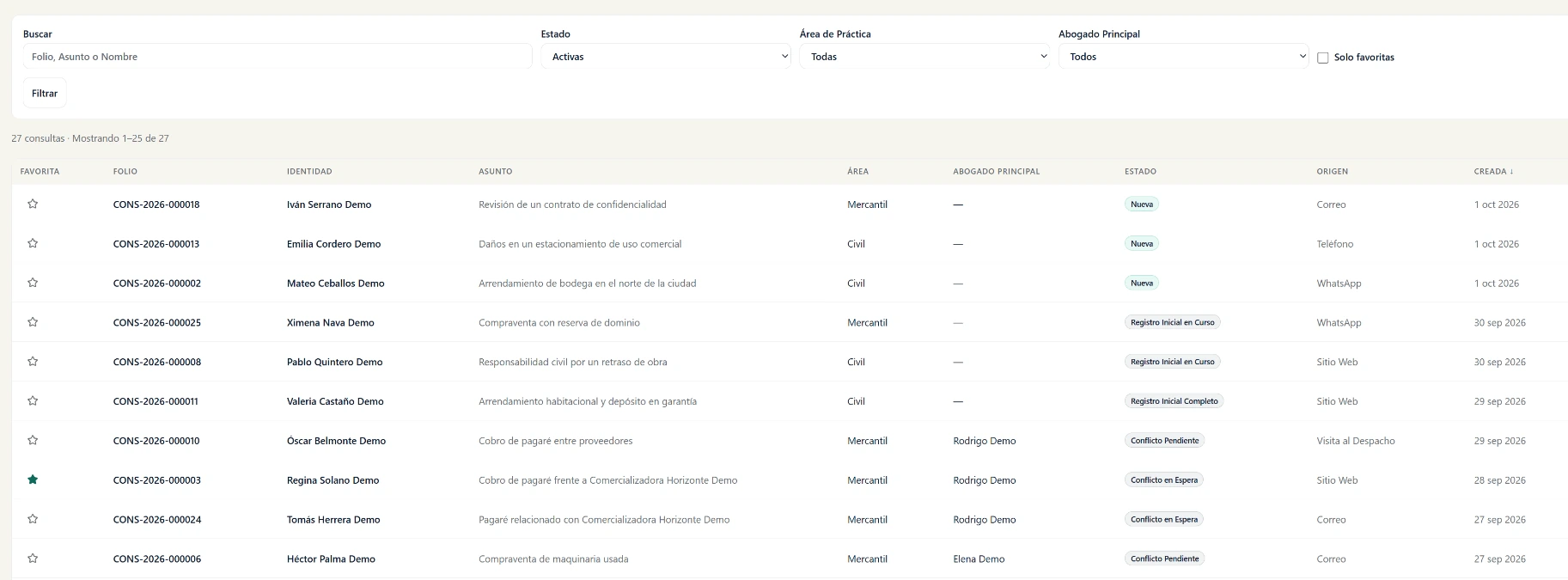Sort by the Creada column header

[x=1494, y=172]
